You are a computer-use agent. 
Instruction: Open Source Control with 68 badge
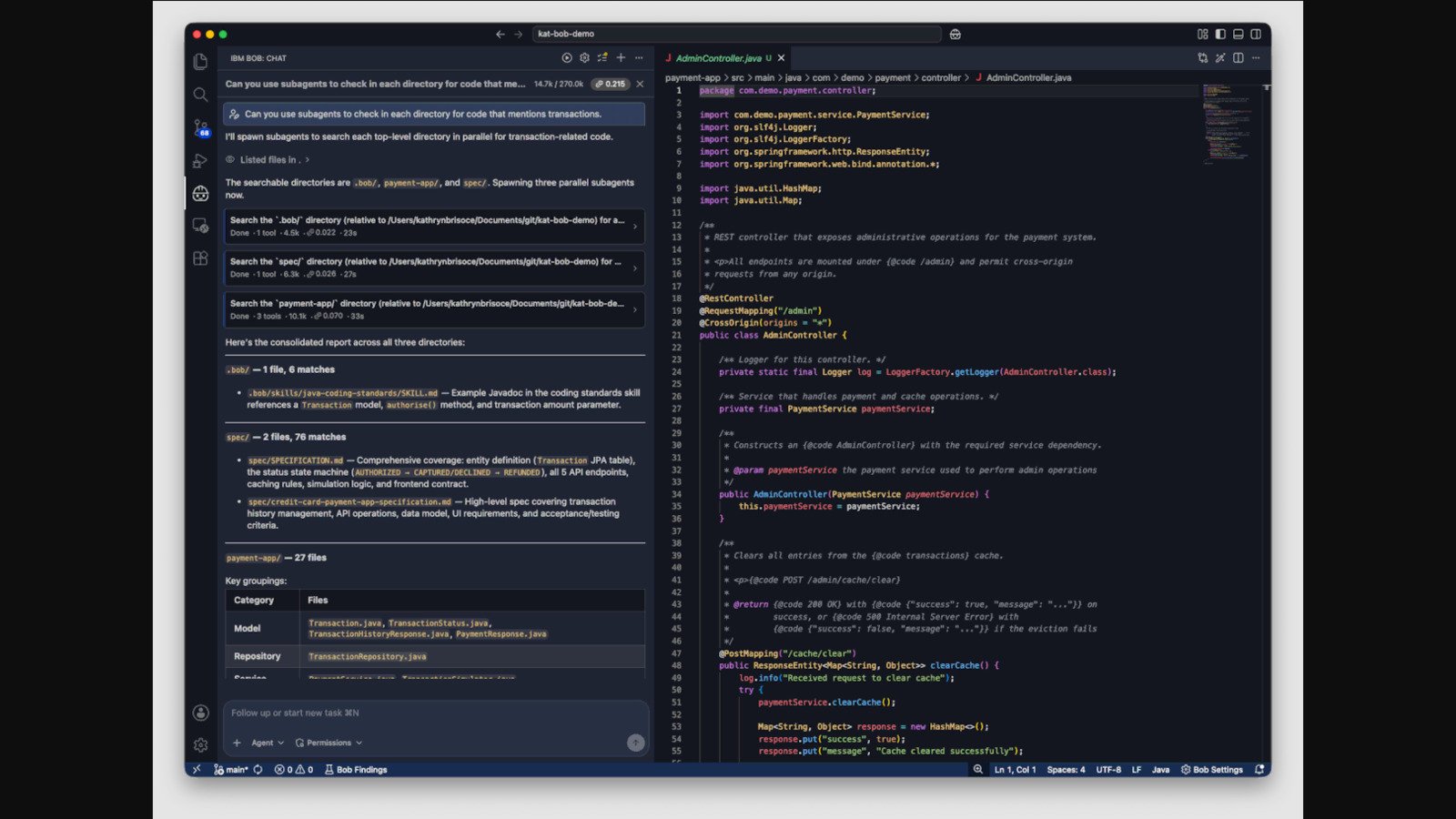coord(200,127)
